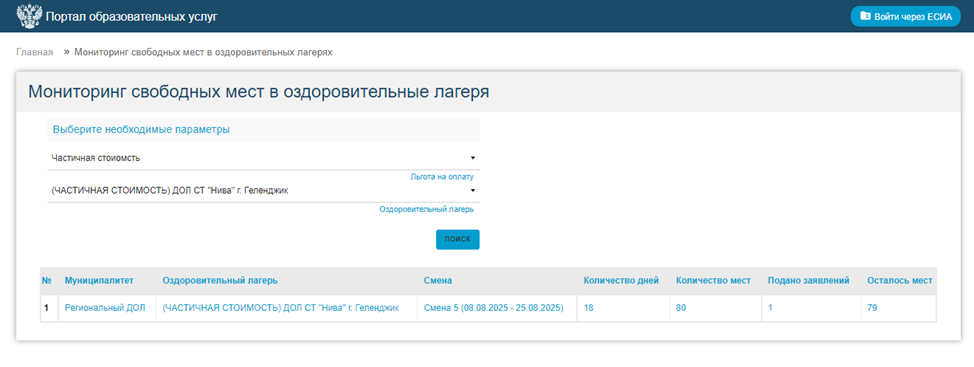Select the 18 days cell
The image size is (974, 367).
(x=624, y=308)
